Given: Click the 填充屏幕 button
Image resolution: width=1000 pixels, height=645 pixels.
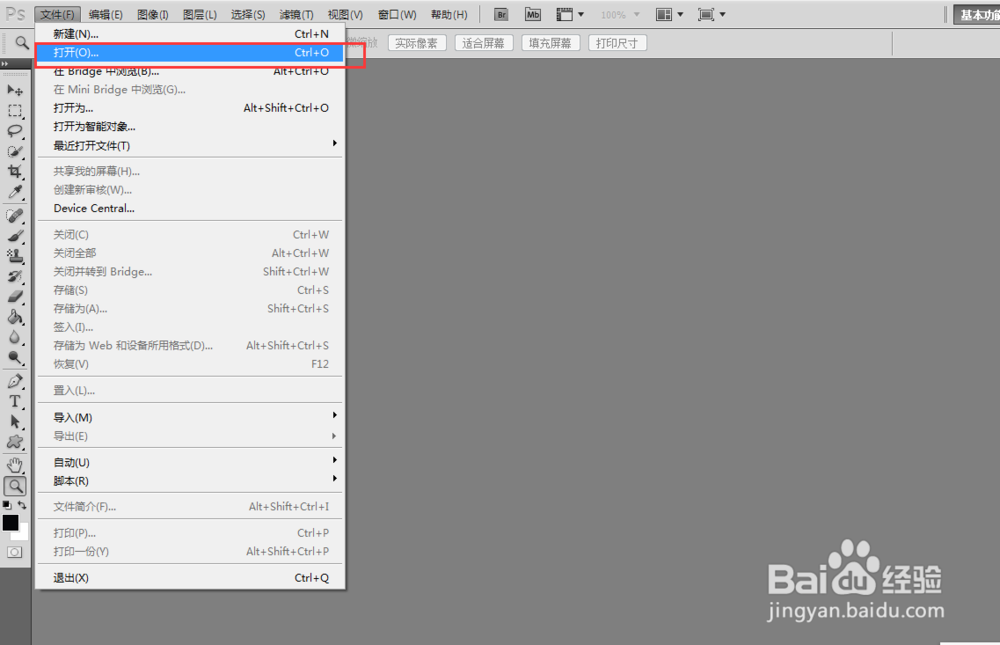Looking at the screenshot, I should pos(550,43).
